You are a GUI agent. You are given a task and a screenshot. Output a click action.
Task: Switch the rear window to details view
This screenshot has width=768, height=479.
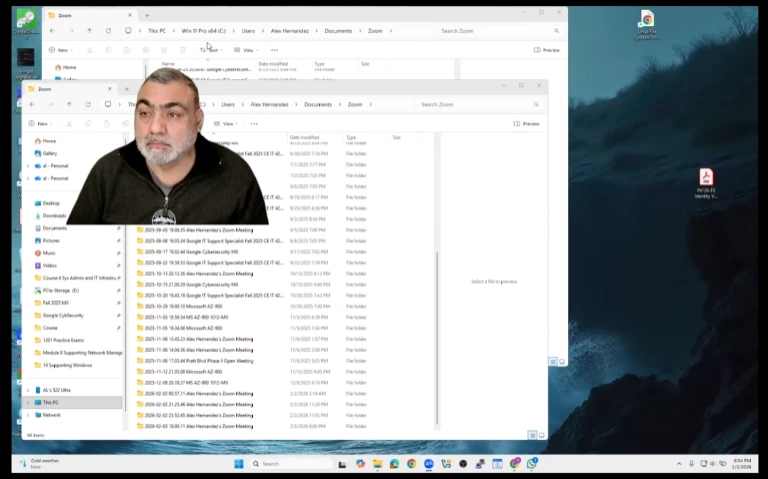(553, 362)
